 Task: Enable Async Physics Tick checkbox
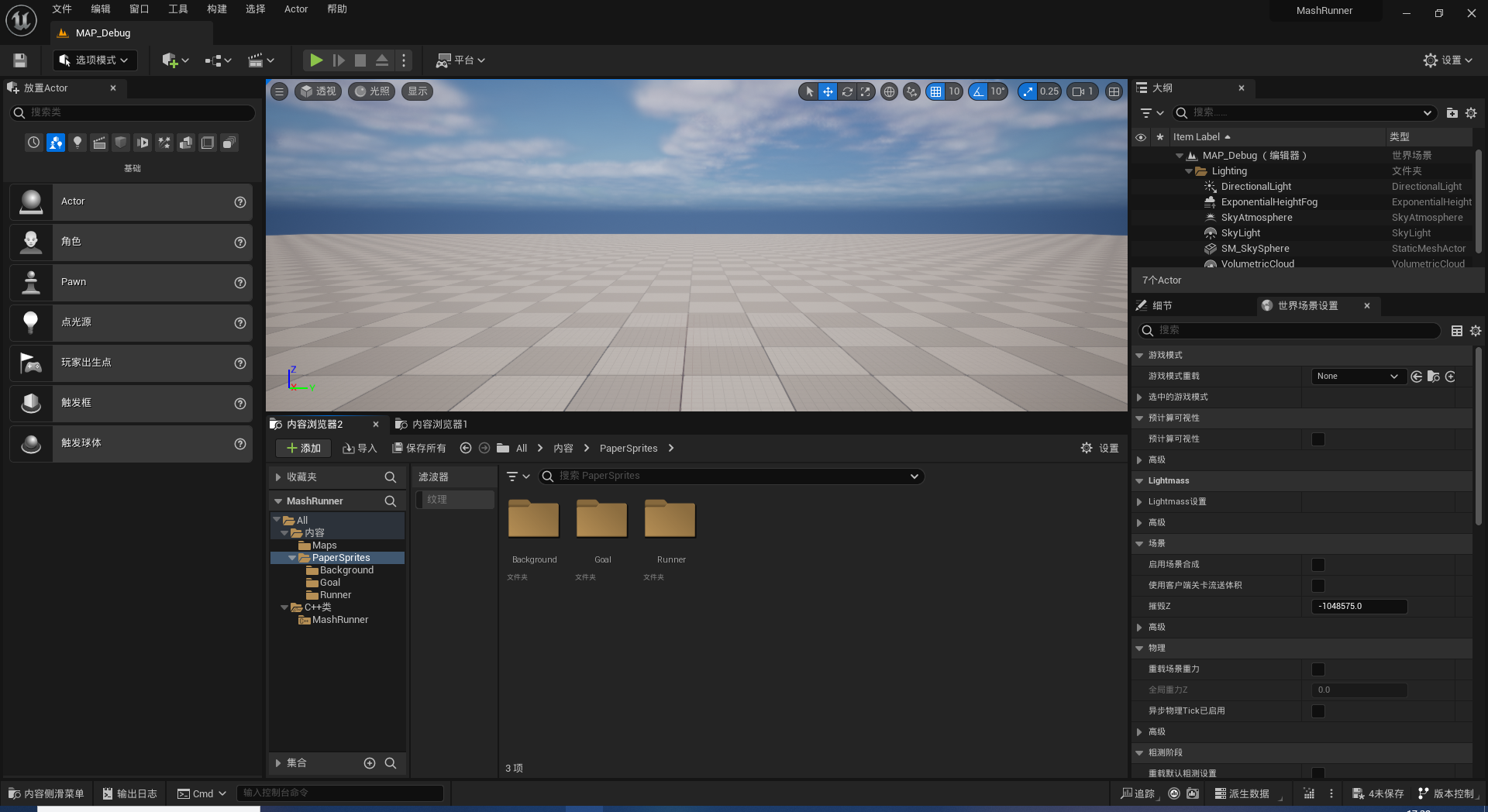(1317, 711)
